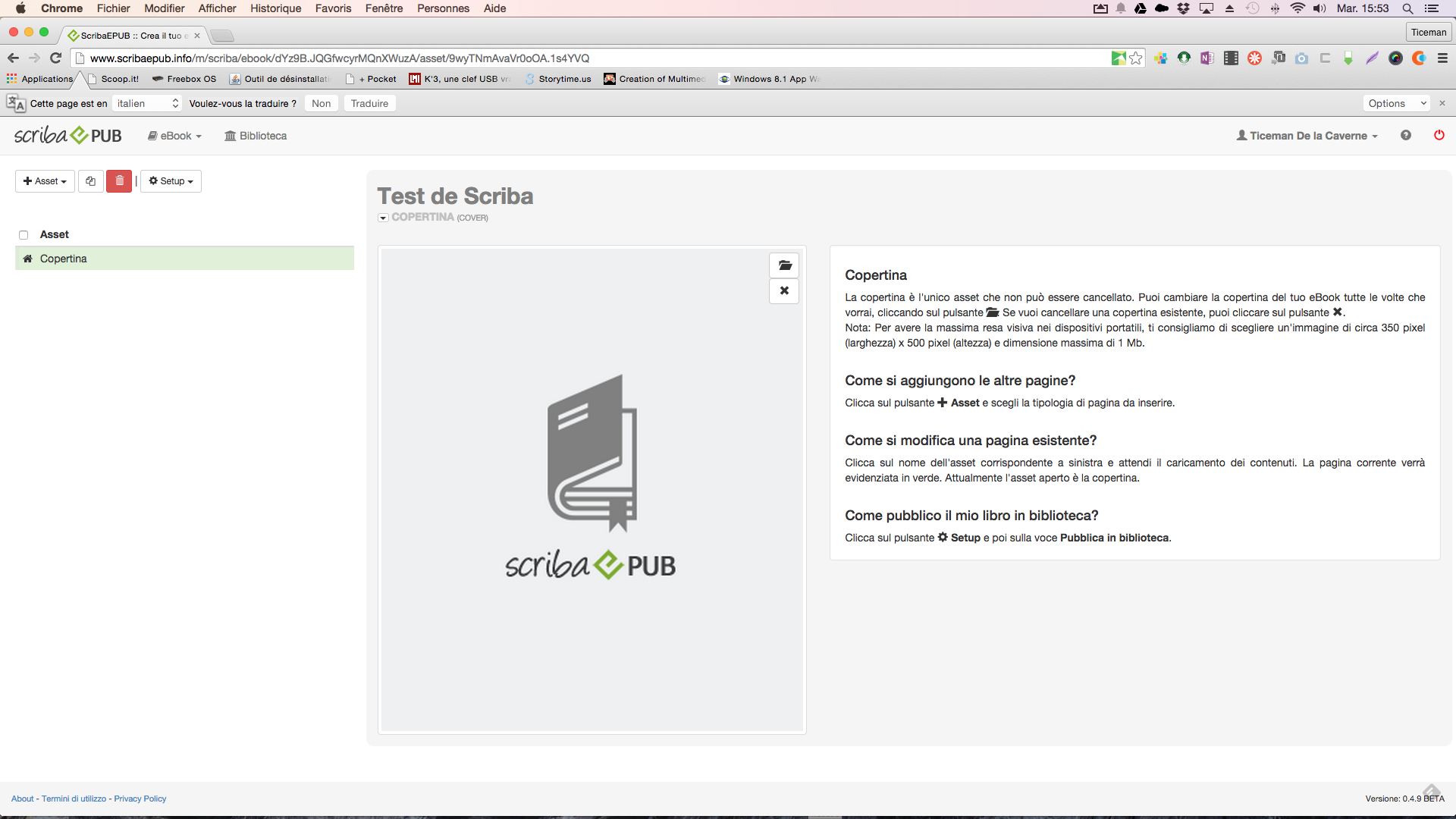Screen dimensions: 1456x819
Task: Click the Notification Center list icon
Action: (1432, 8)
